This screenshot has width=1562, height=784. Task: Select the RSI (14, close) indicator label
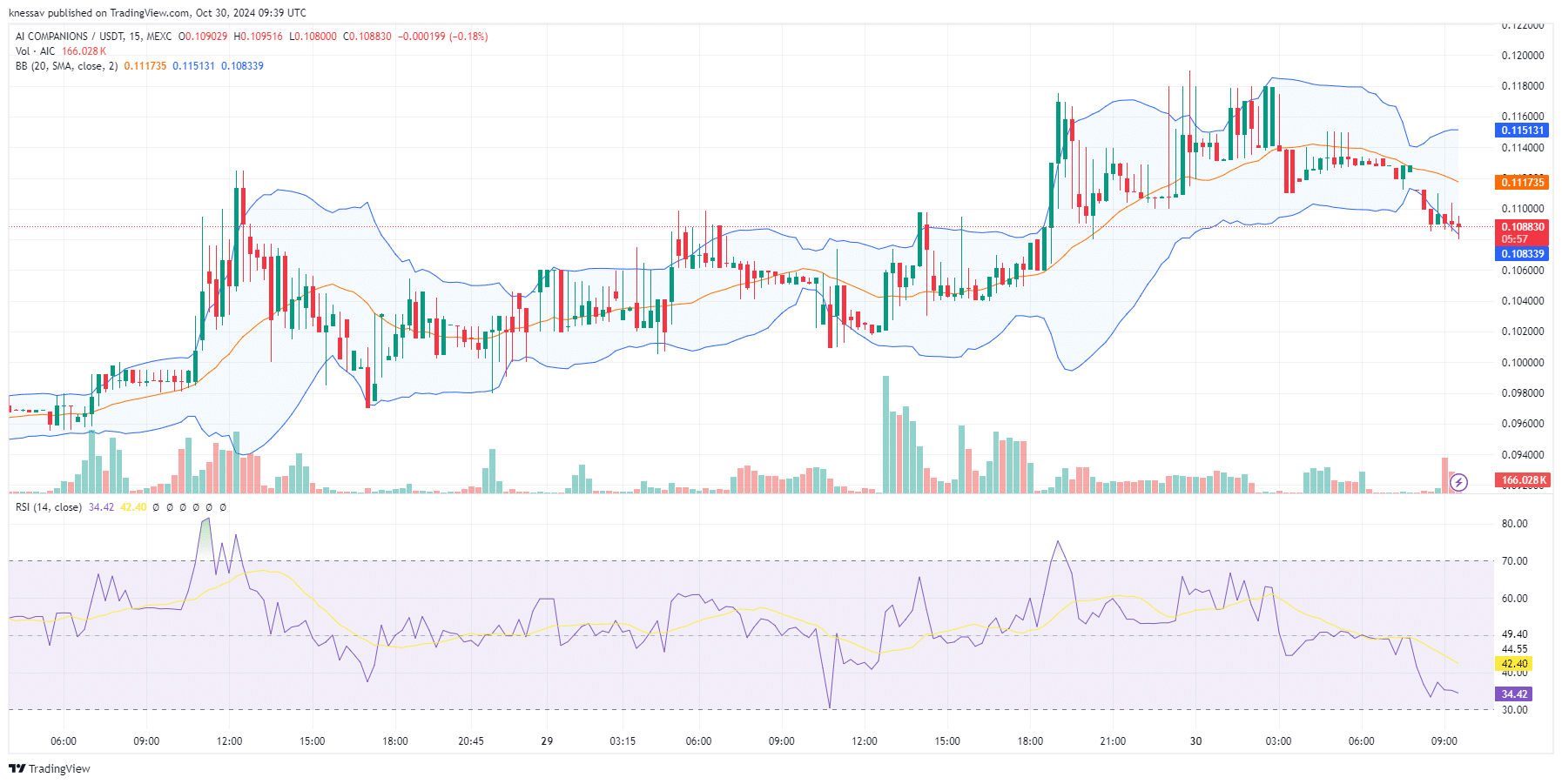[x=49, y=507]
